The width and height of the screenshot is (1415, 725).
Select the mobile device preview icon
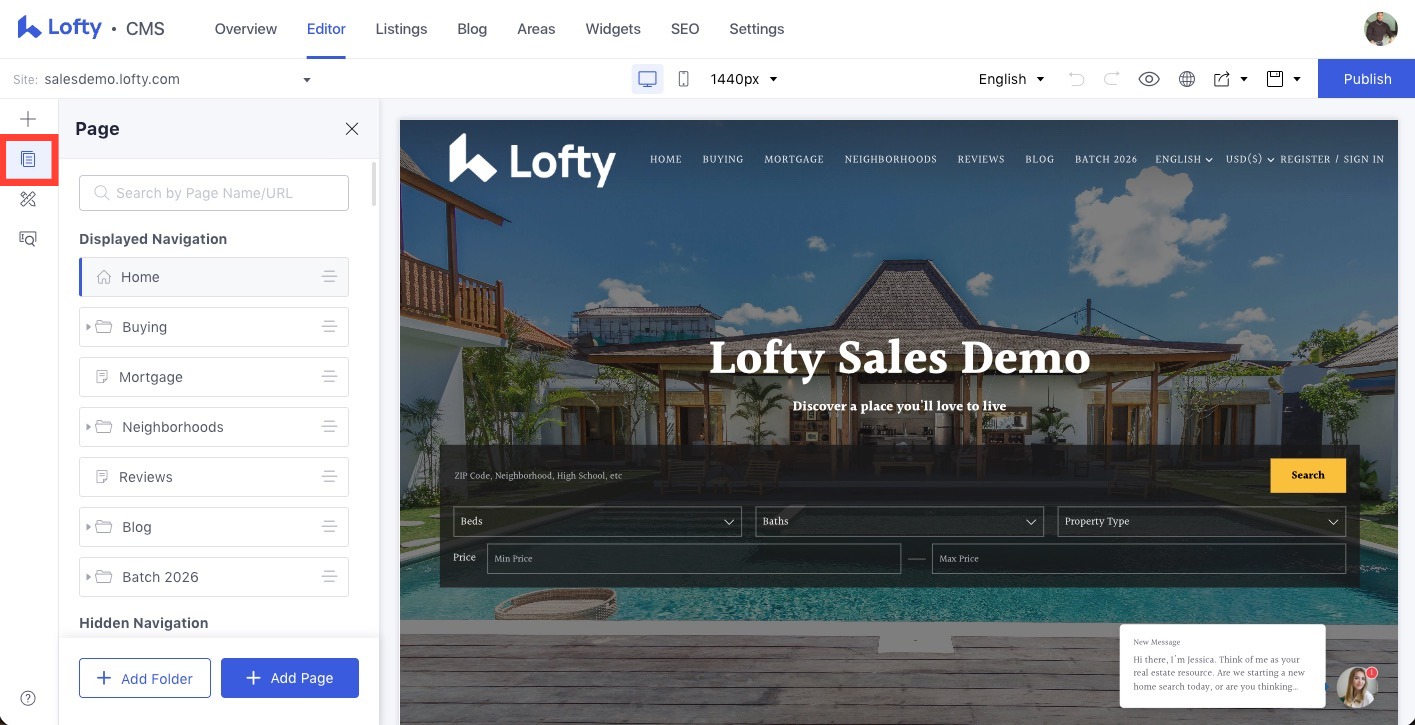tap(683, 79)
